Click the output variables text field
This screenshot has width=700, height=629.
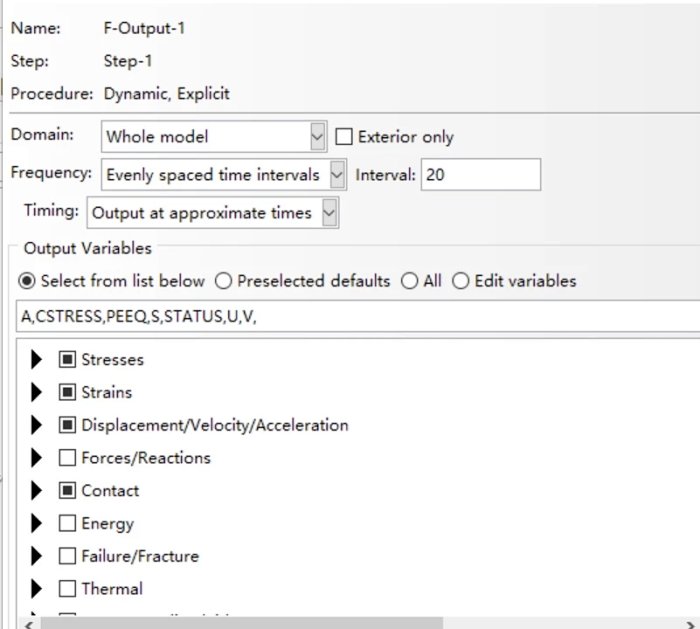click(358, 317)
